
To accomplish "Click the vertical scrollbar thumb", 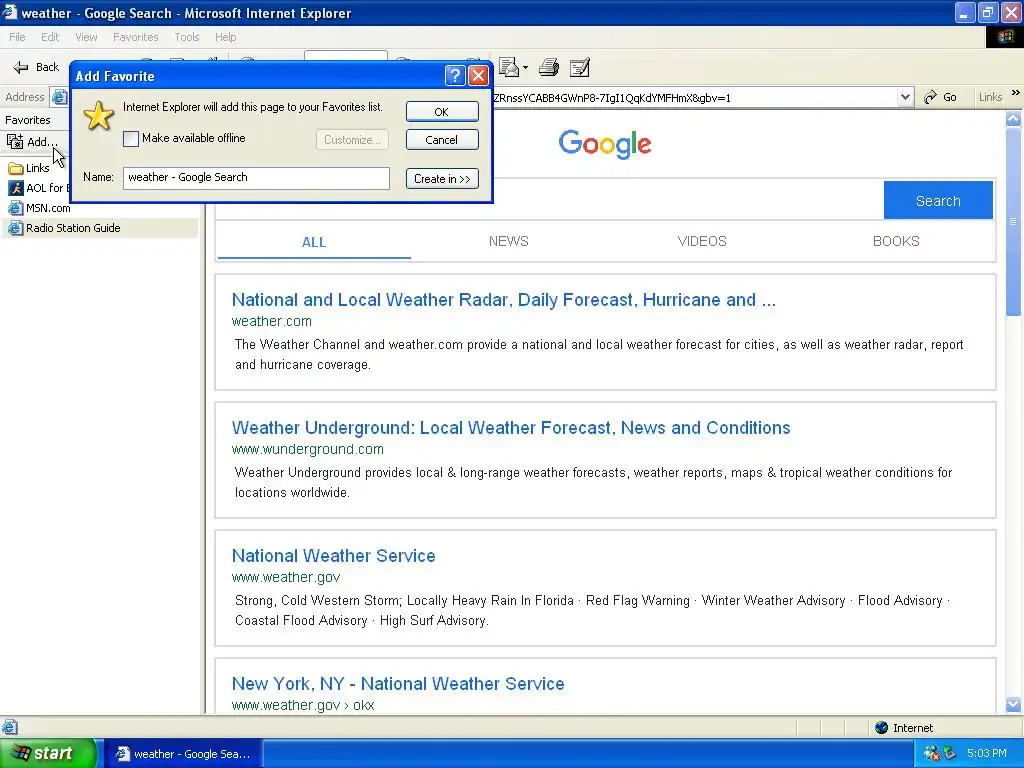I will 1013,221.
